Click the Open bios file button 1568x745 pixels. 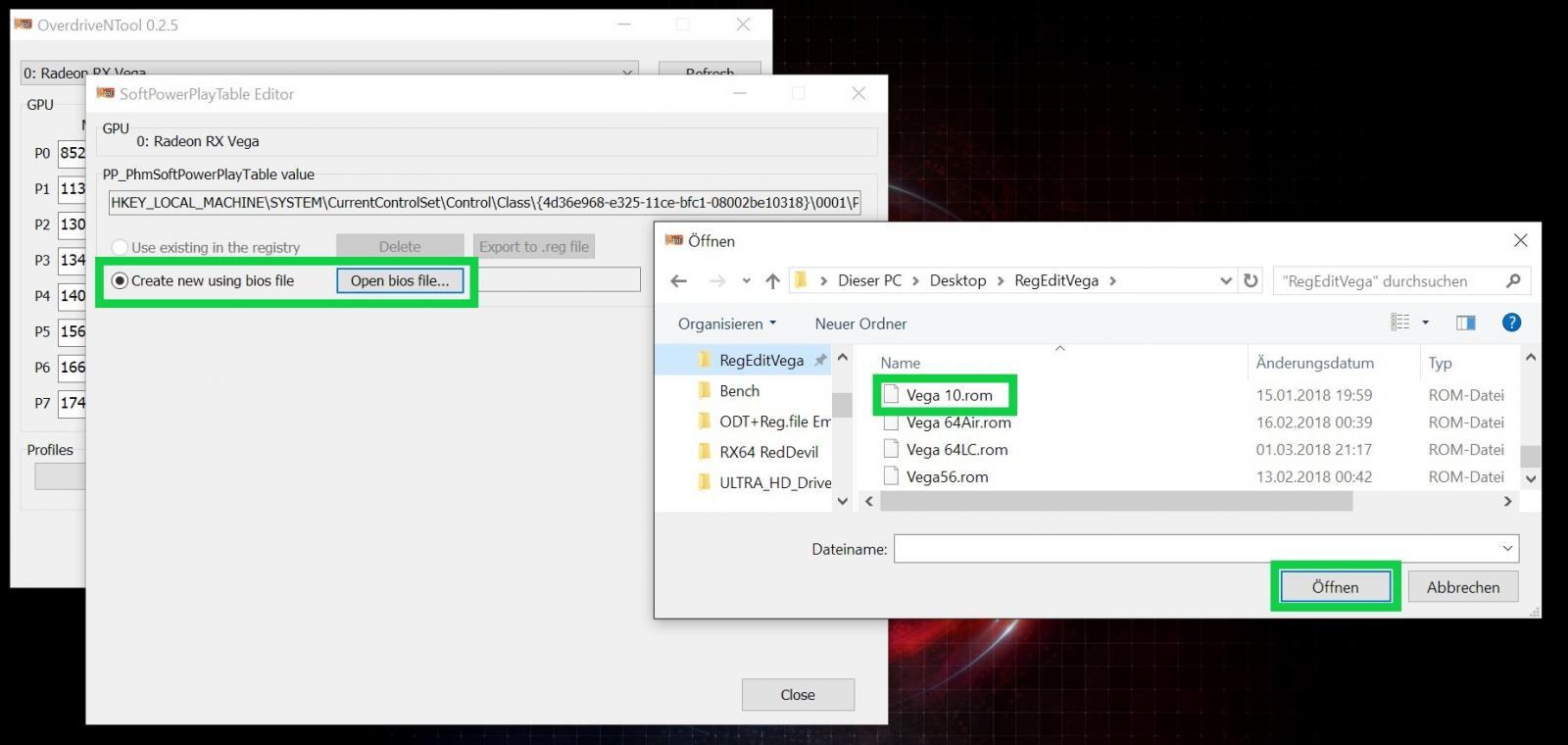click(x=400, y=280)
